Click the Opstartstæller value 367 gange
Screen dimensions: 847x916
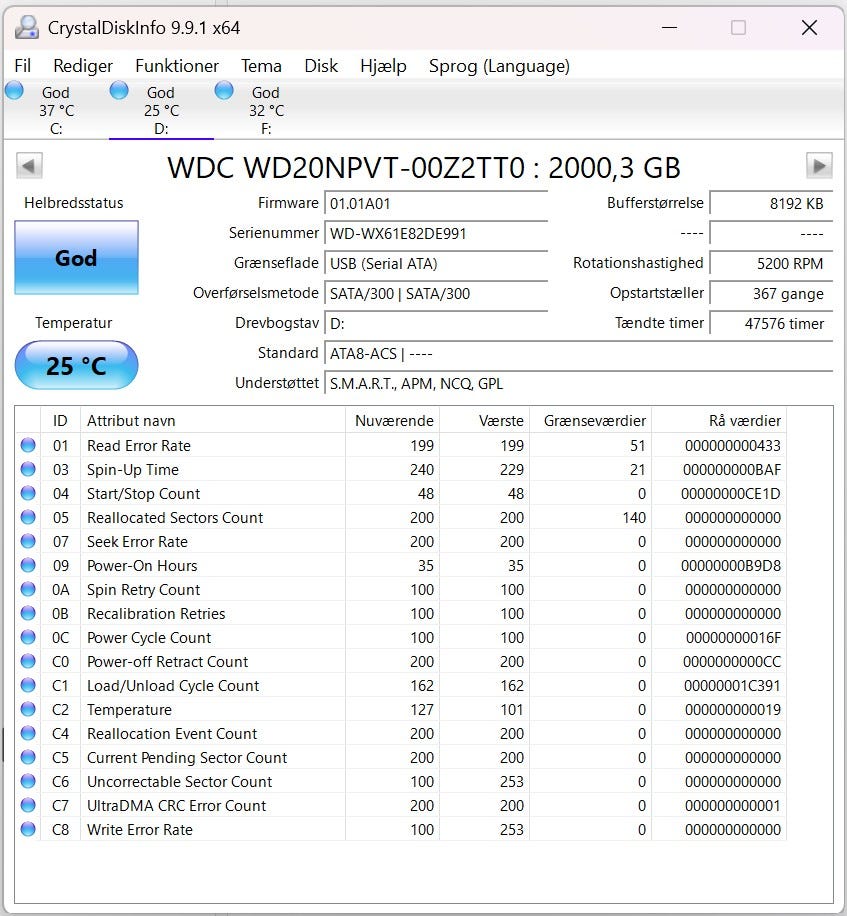(771, 293)
